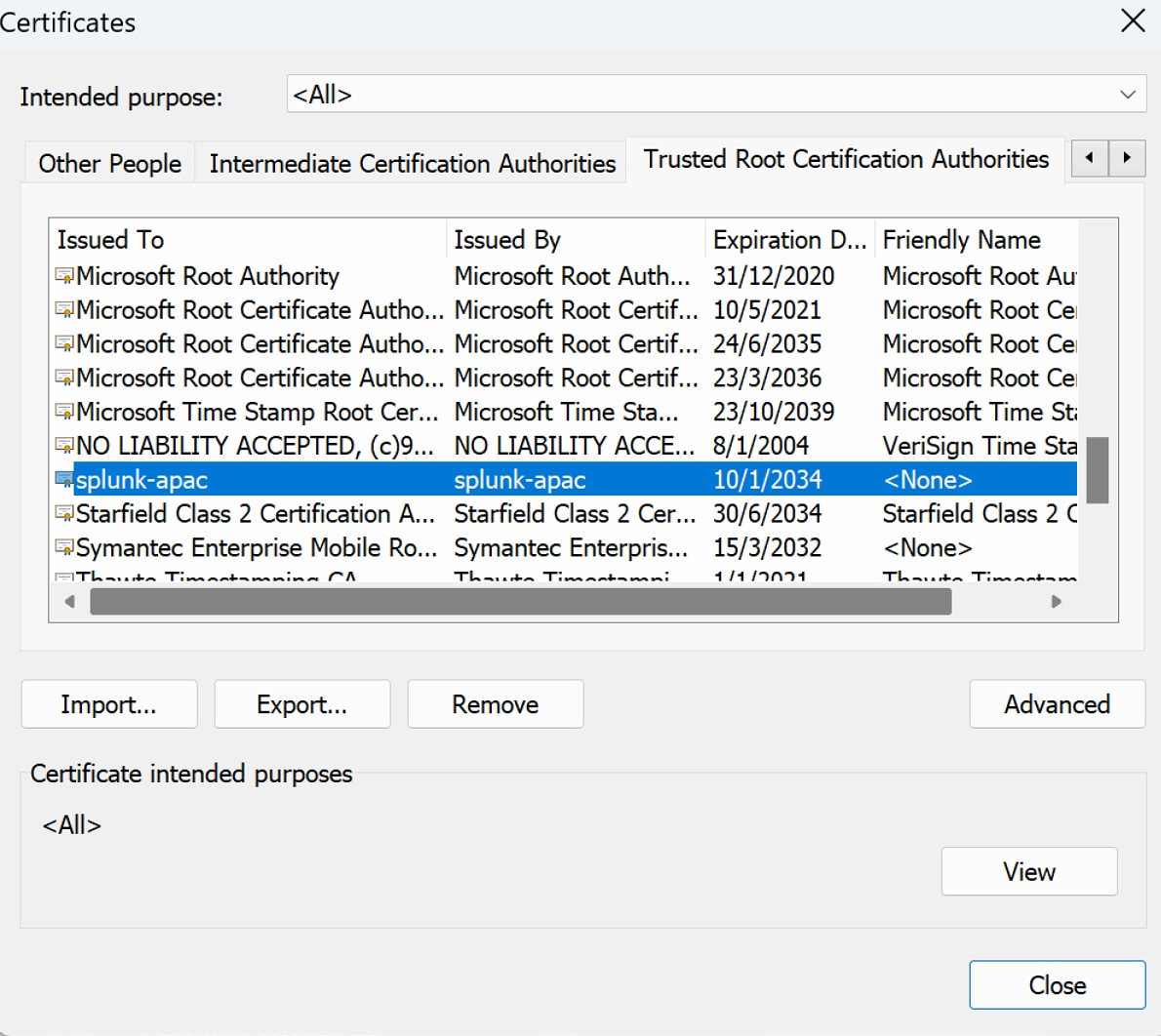Click the 8/1/2004 expiration date cell
This screenshot has width=1161, height=1036.
[x=760, y=446]
